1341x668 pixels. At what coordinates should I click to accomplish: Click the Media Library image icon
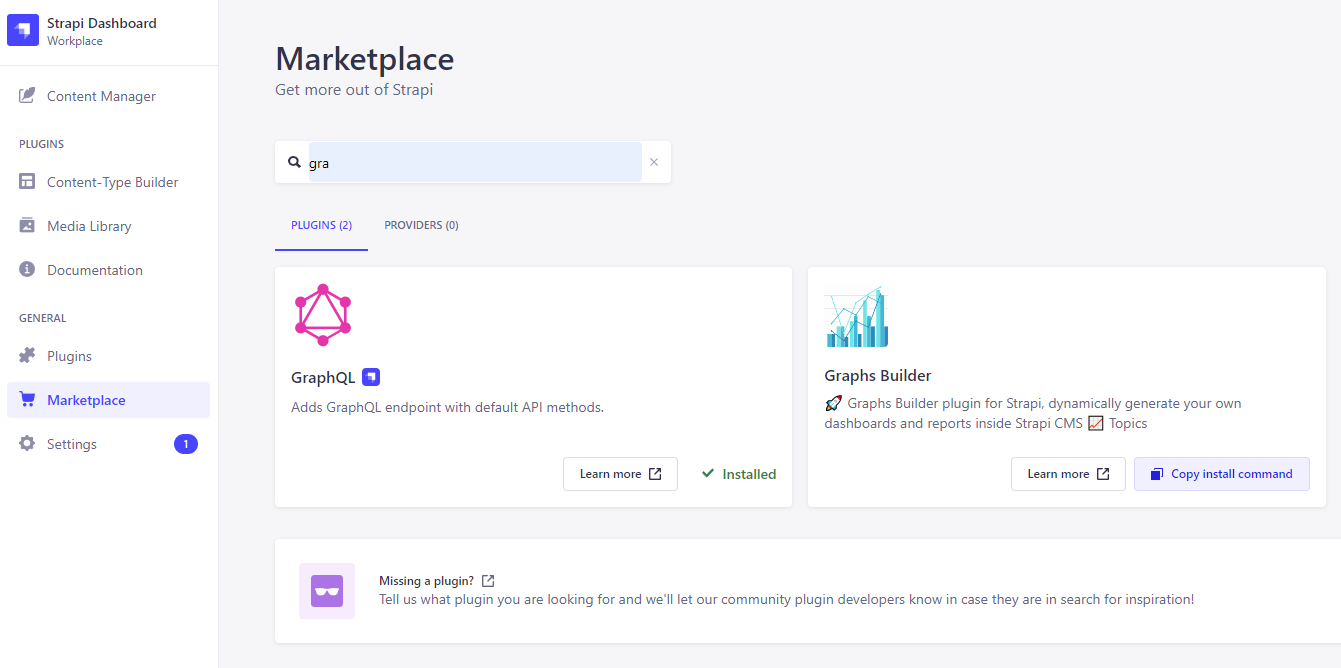click(27, 226)
